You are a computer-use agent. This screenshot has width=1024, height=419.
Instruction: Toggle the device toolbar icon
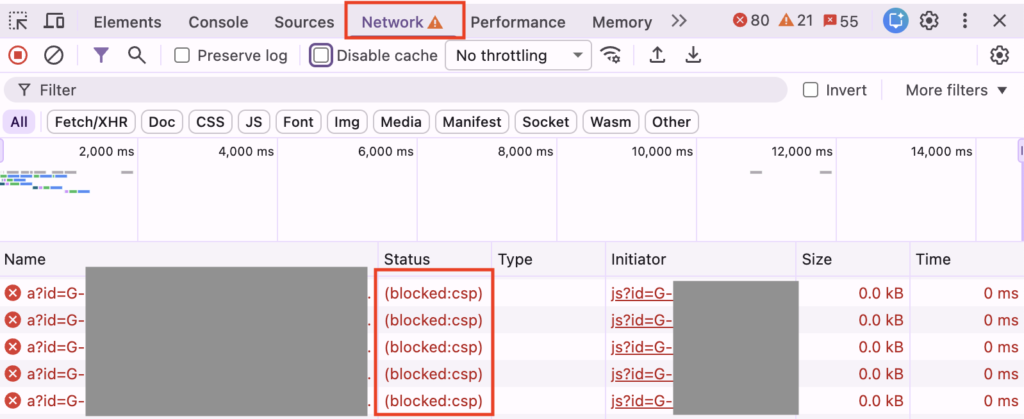tap(55, 21)
